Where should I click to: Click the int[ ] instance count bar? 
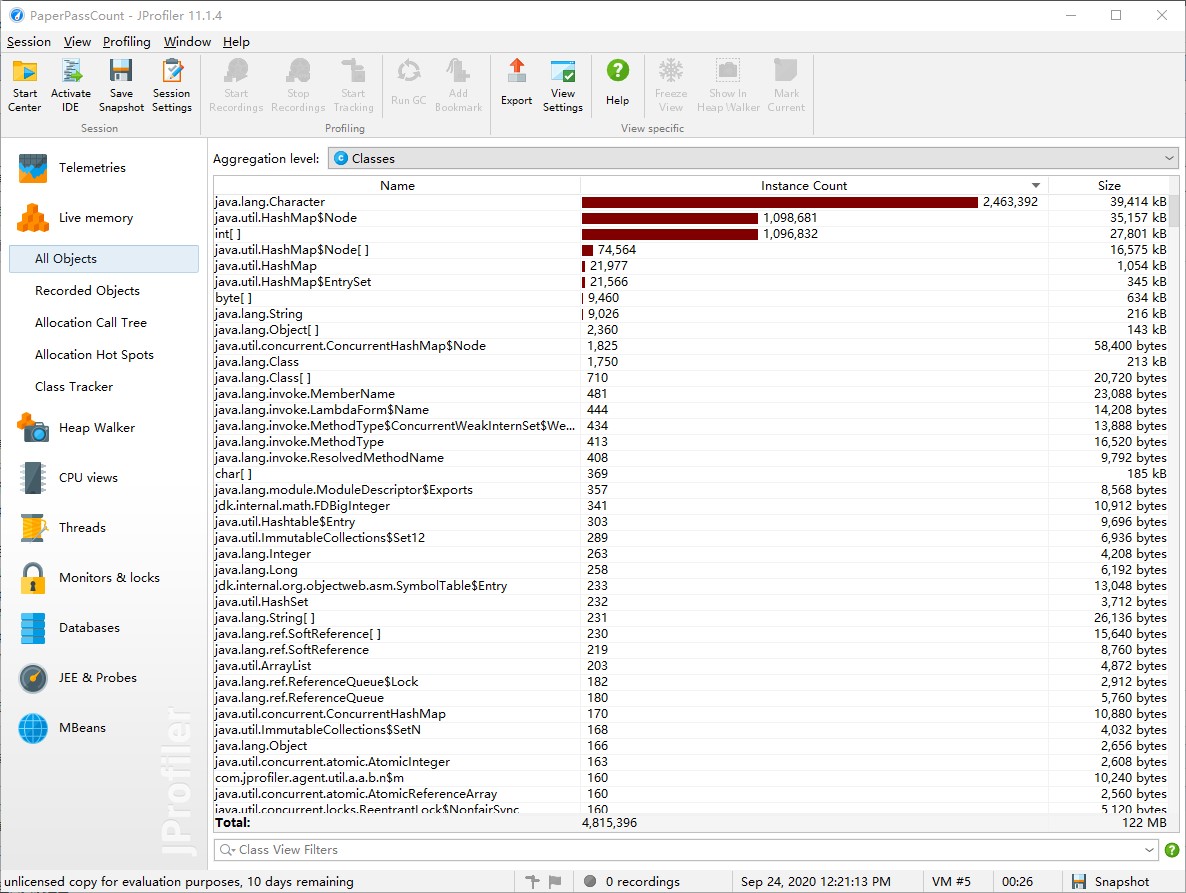[669, 234]
